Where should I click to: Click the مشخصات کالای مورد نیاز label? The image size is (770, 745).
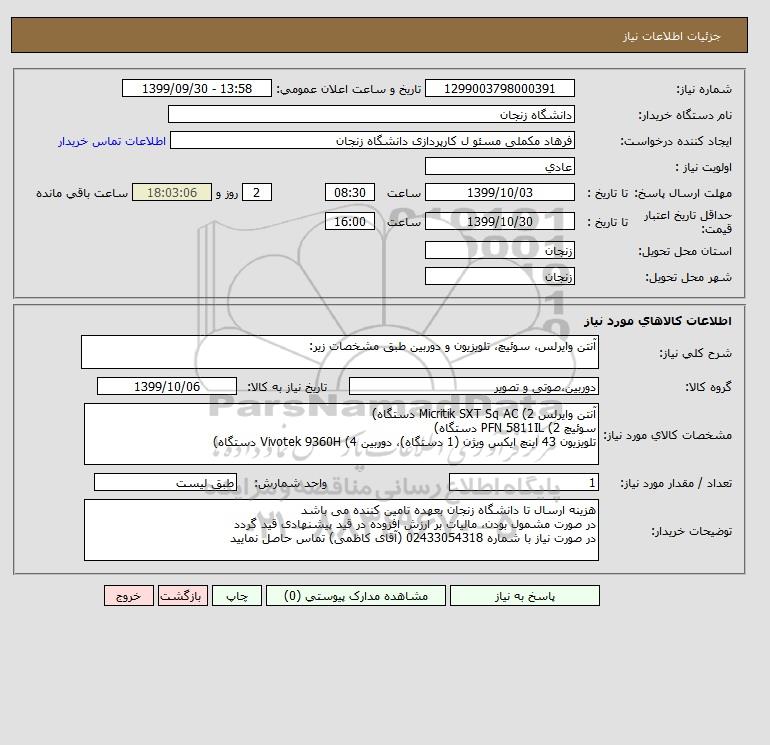pos(668,435)
